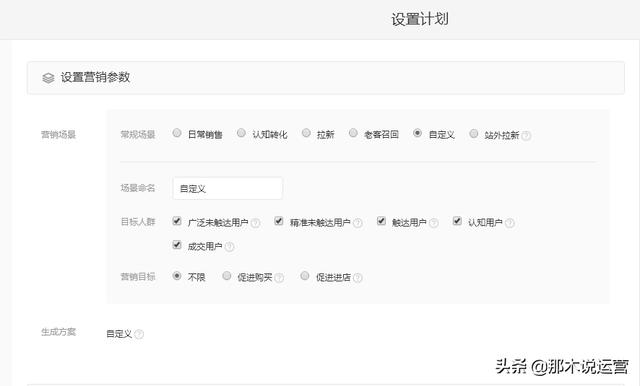This screenshot has width=640, height=386.
Task: Click help icon next to 触达用户
Action: tap(434, 223)
